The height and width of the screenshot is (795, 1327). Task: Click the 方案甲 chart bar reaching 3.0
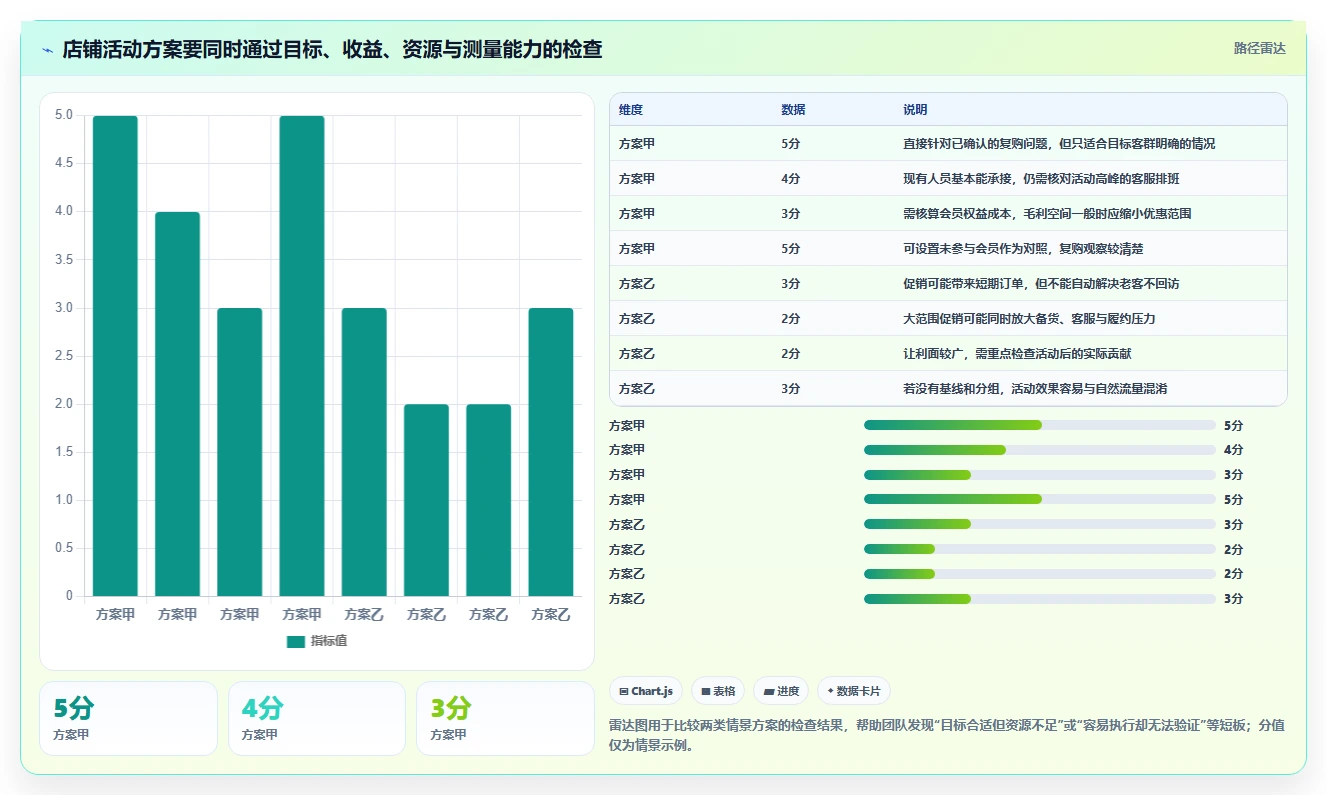point(240,452)
